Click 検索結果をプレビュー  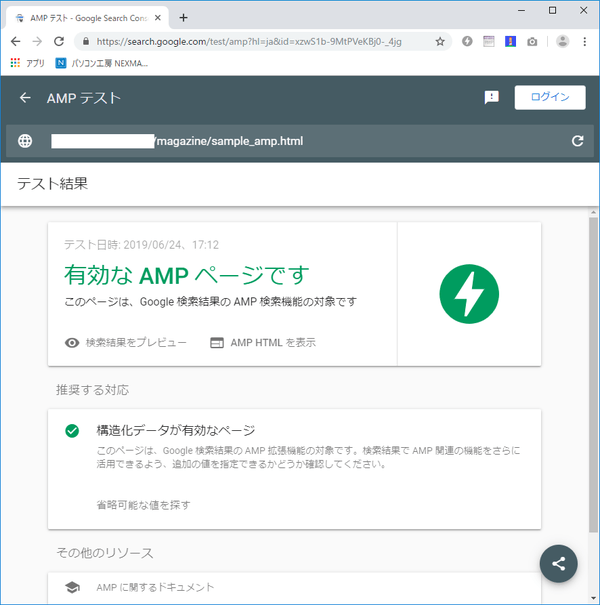pos(126,343)
